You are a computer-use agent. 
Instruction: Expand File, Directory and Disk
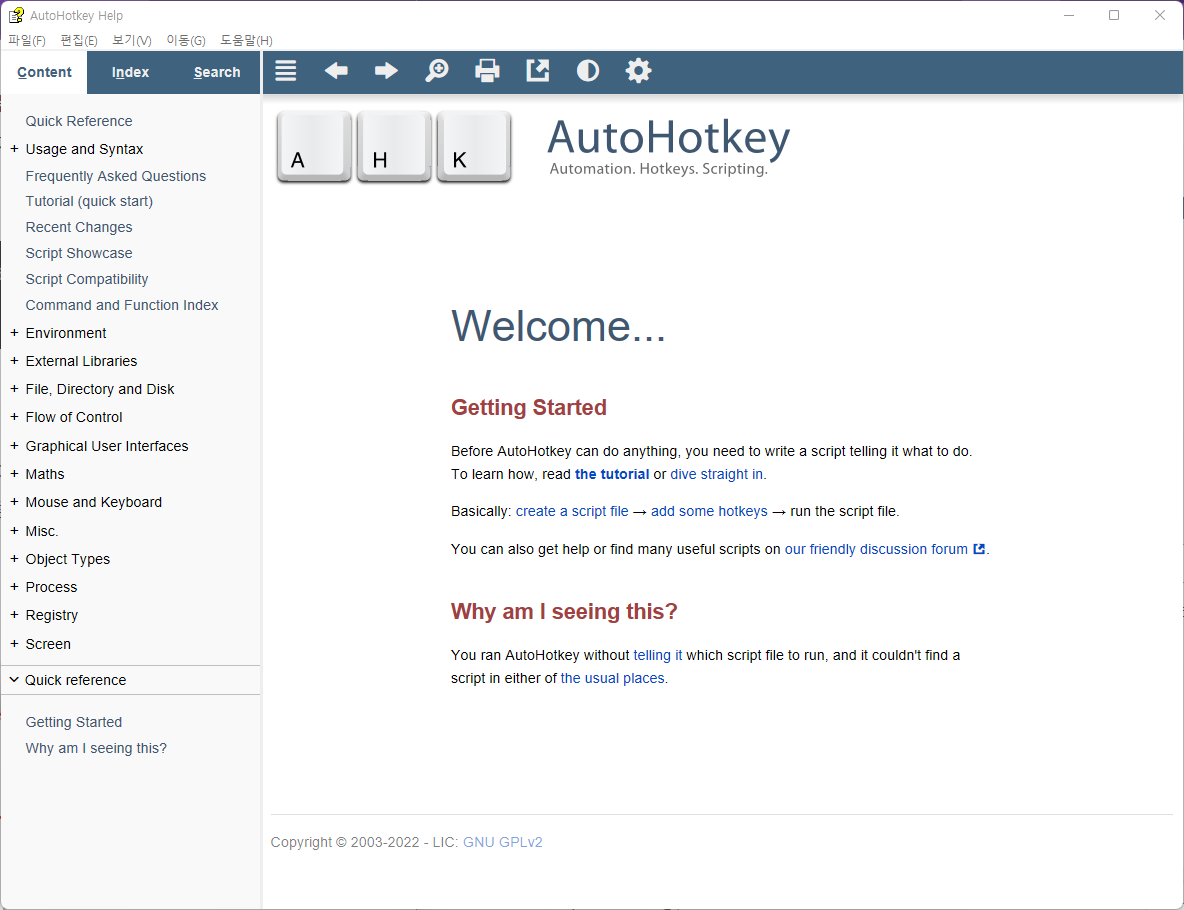pyautogui.click(x=14, y=389)
